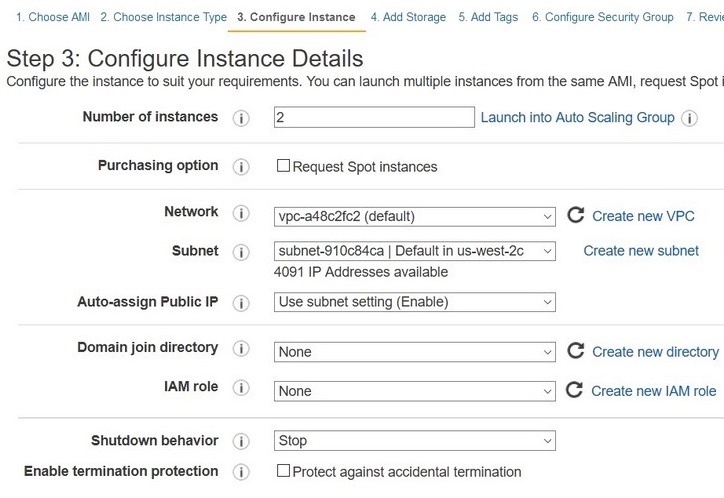Click the '4091 IP Addresses available' text
The image size is (724, 498).
coord(361,272)
